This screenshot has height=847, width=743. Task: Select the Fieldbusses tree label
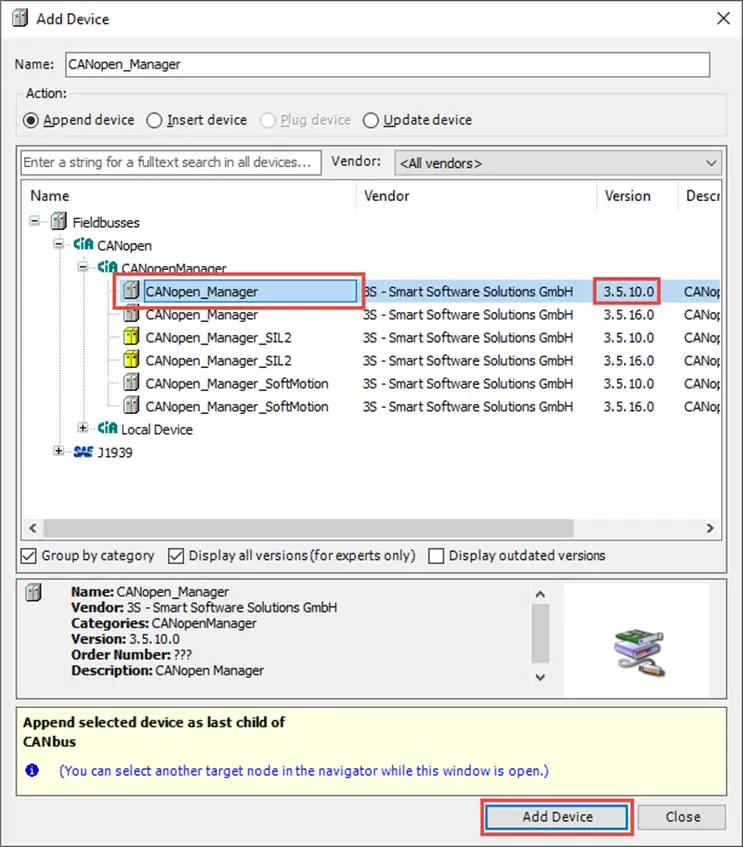click(106, 223)
